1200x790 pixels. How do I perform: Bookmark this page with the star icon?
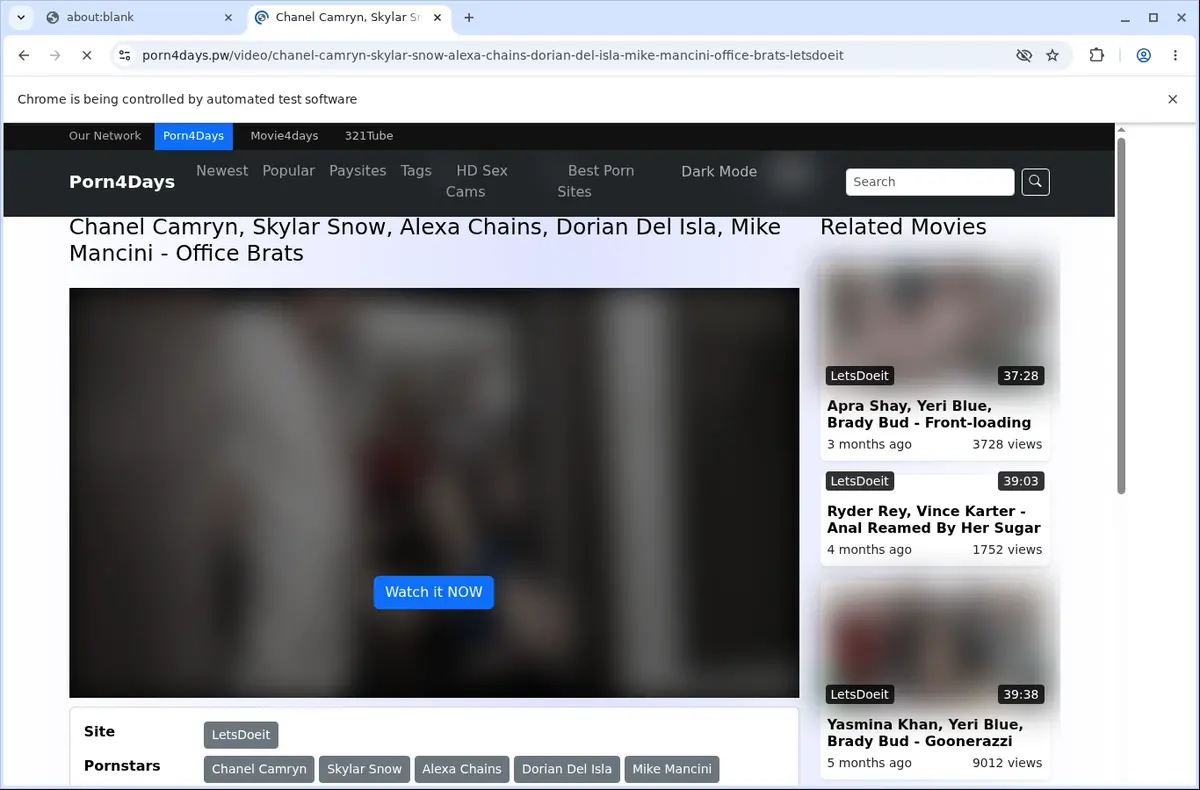1052,55
